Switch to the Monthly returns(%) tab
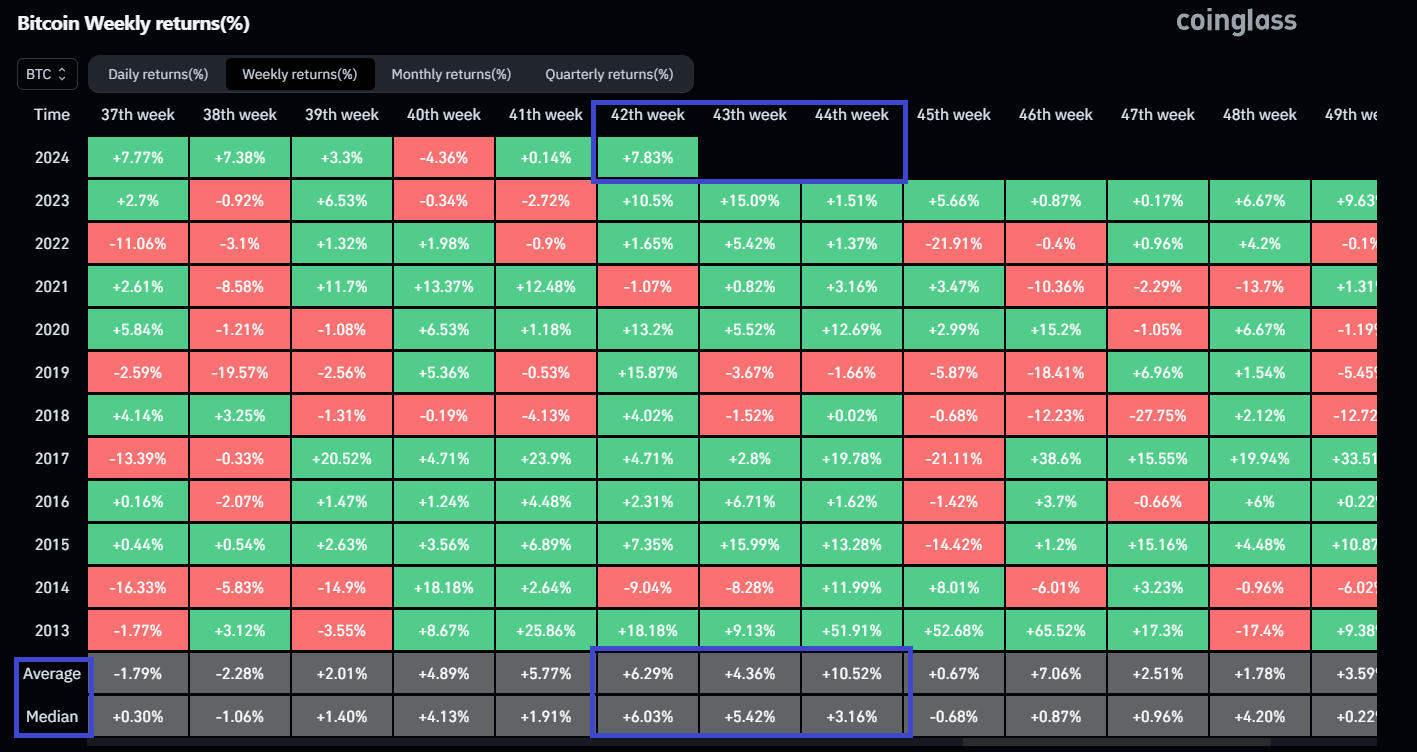 [451, 74]
